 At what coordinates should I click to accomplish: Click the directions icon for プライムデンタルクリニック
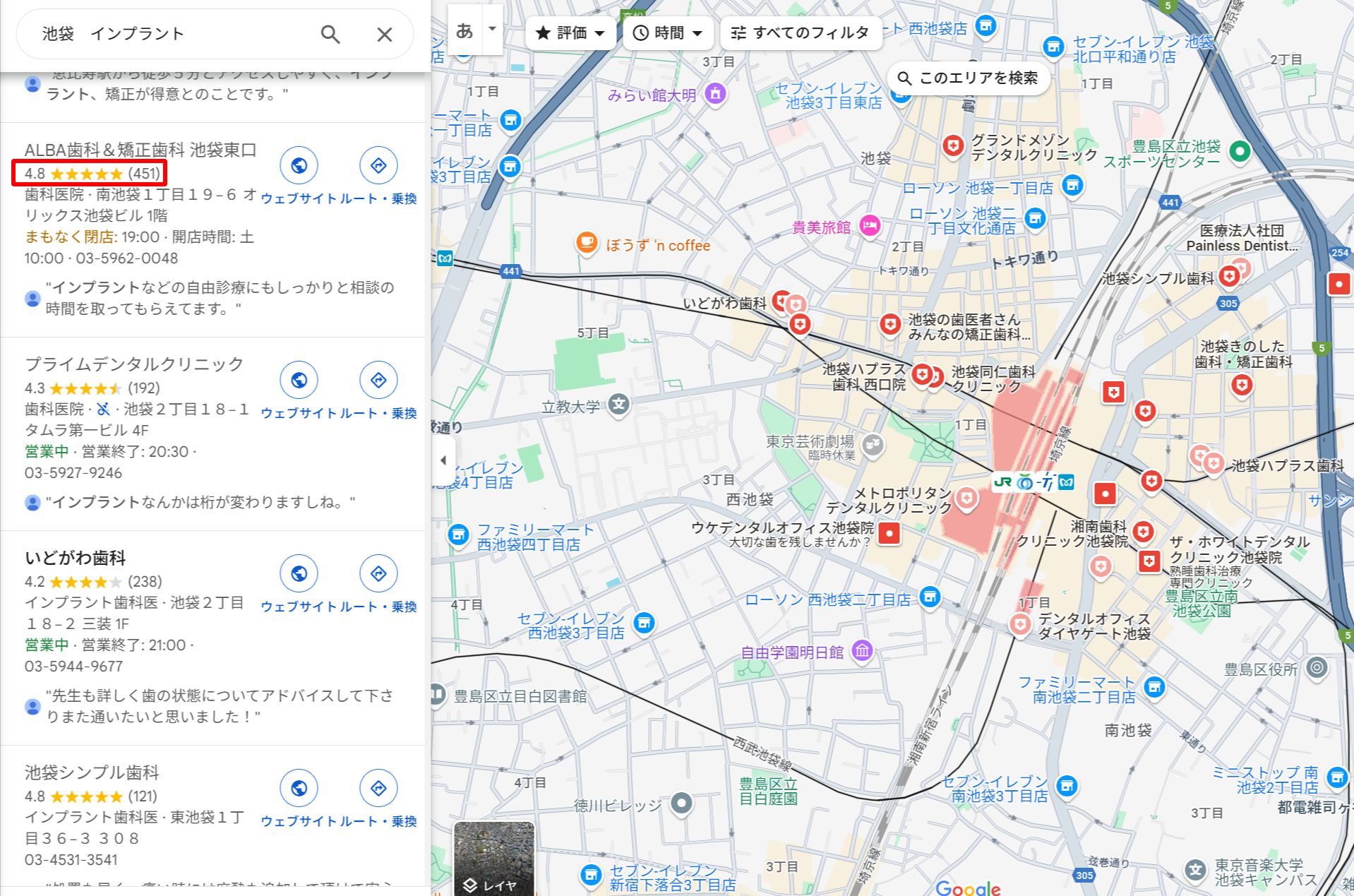tap(378, 380)
